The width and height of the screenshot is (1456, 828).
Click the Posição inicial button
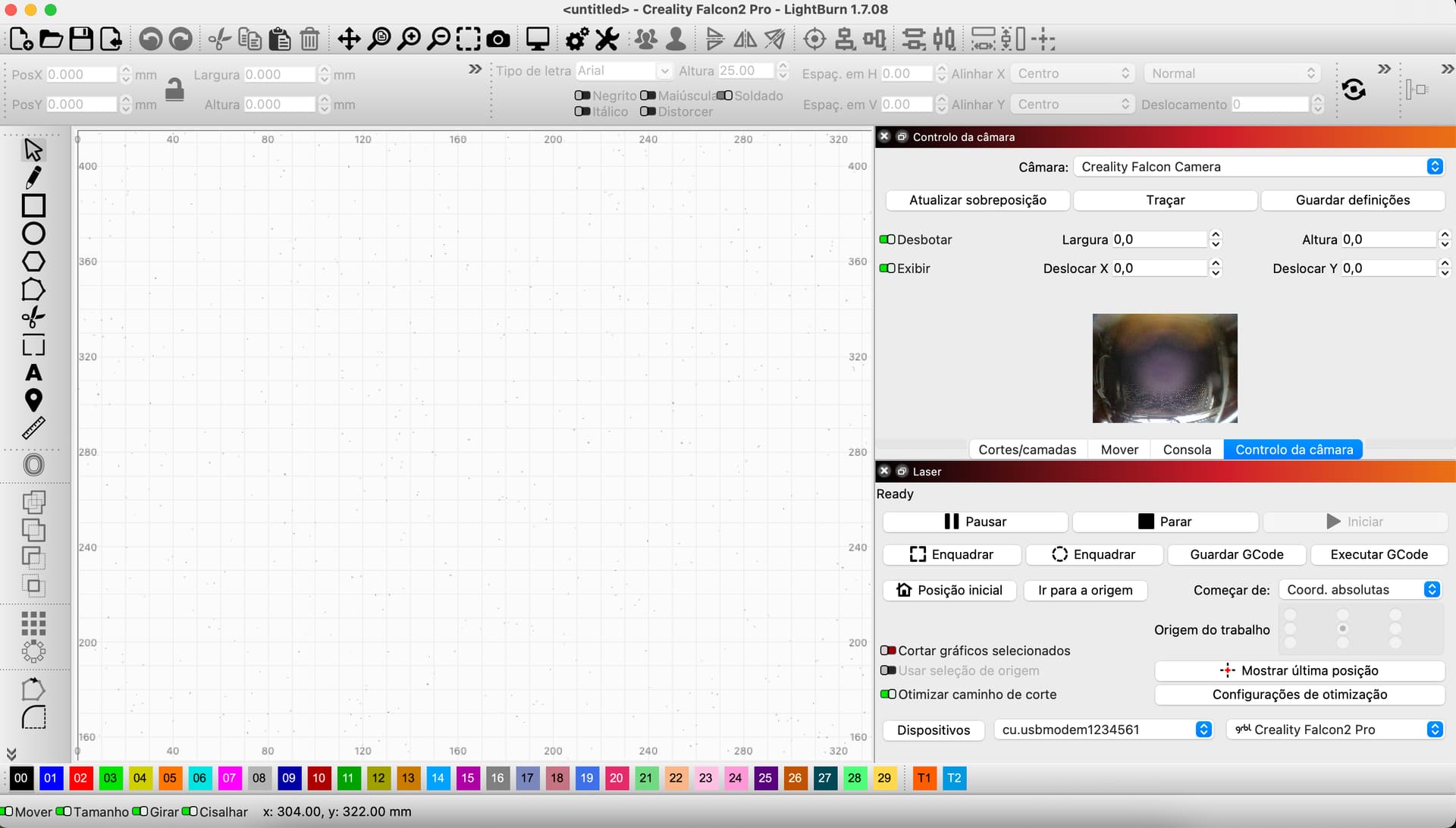click(x=949, y=590)
